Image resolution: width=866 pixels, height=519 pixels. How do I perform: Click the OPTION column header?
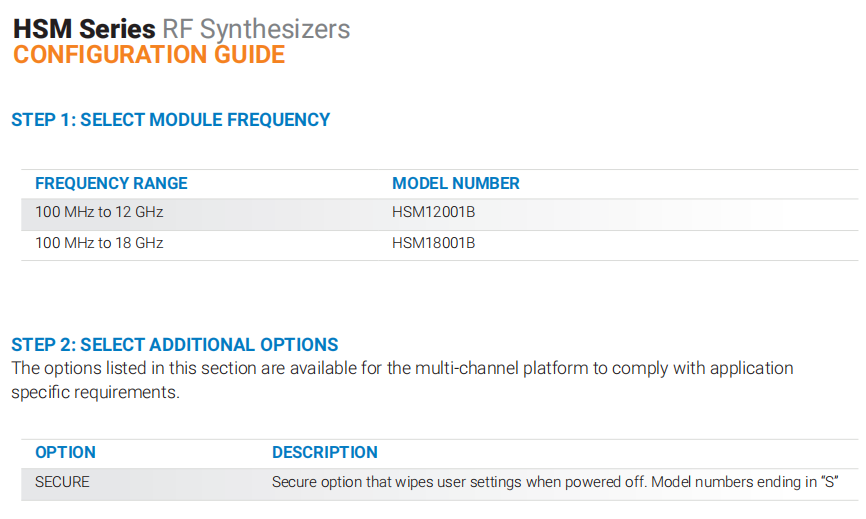tap(65, 452)
